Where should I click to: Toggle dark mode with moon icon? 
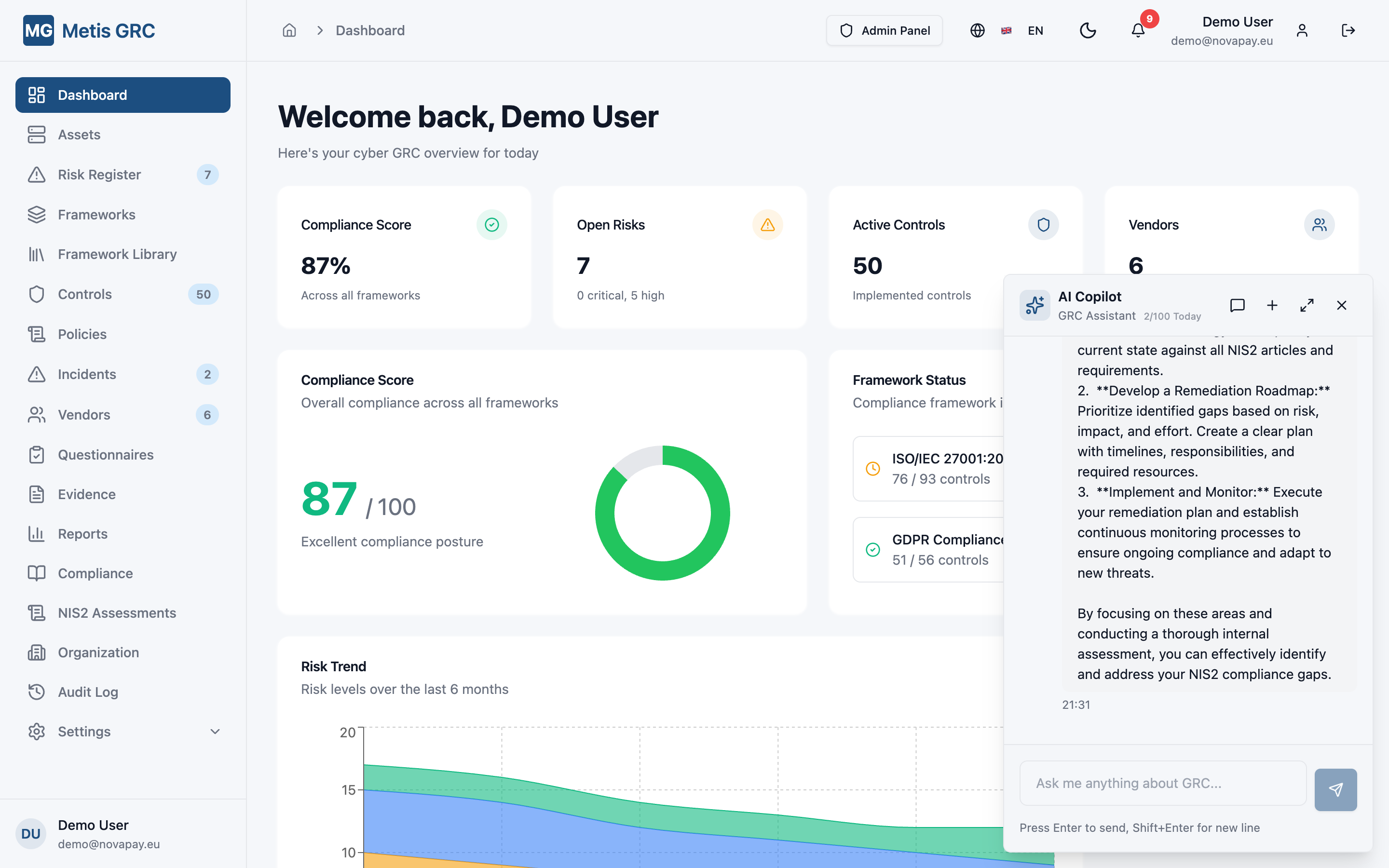point(1088,30)
